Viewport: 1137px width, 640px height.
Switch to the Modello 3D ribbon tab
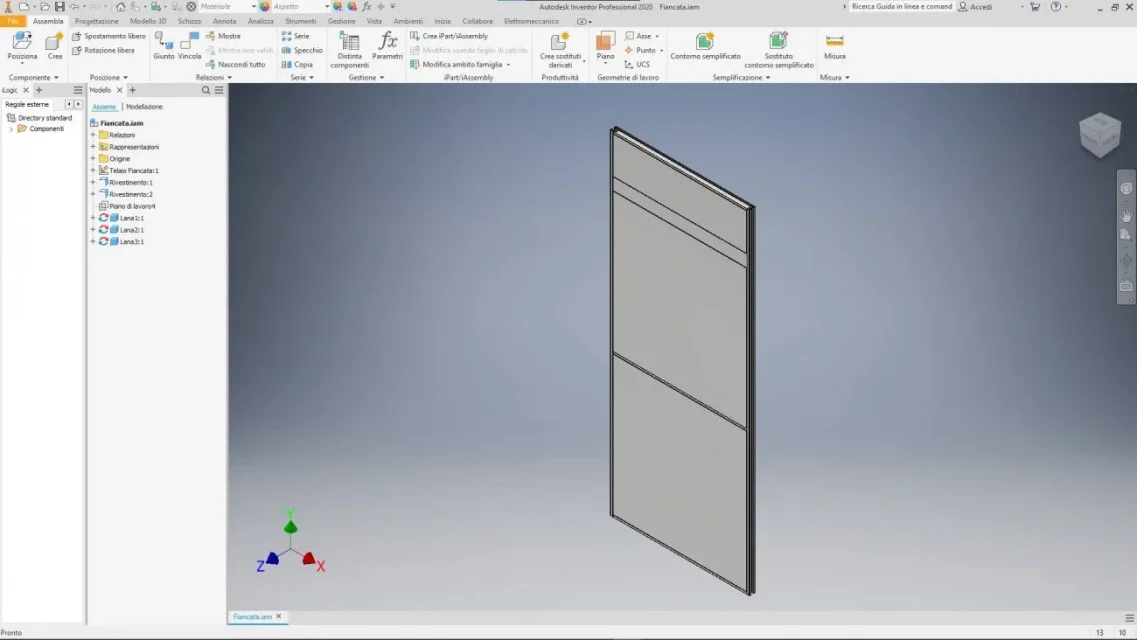[x=148, y=22]
